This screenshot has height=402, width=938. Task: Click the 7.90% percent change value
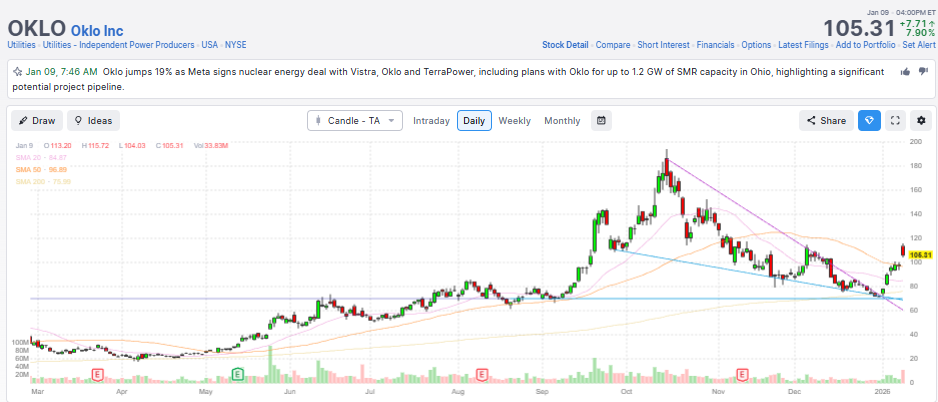[x=920, y=32]
